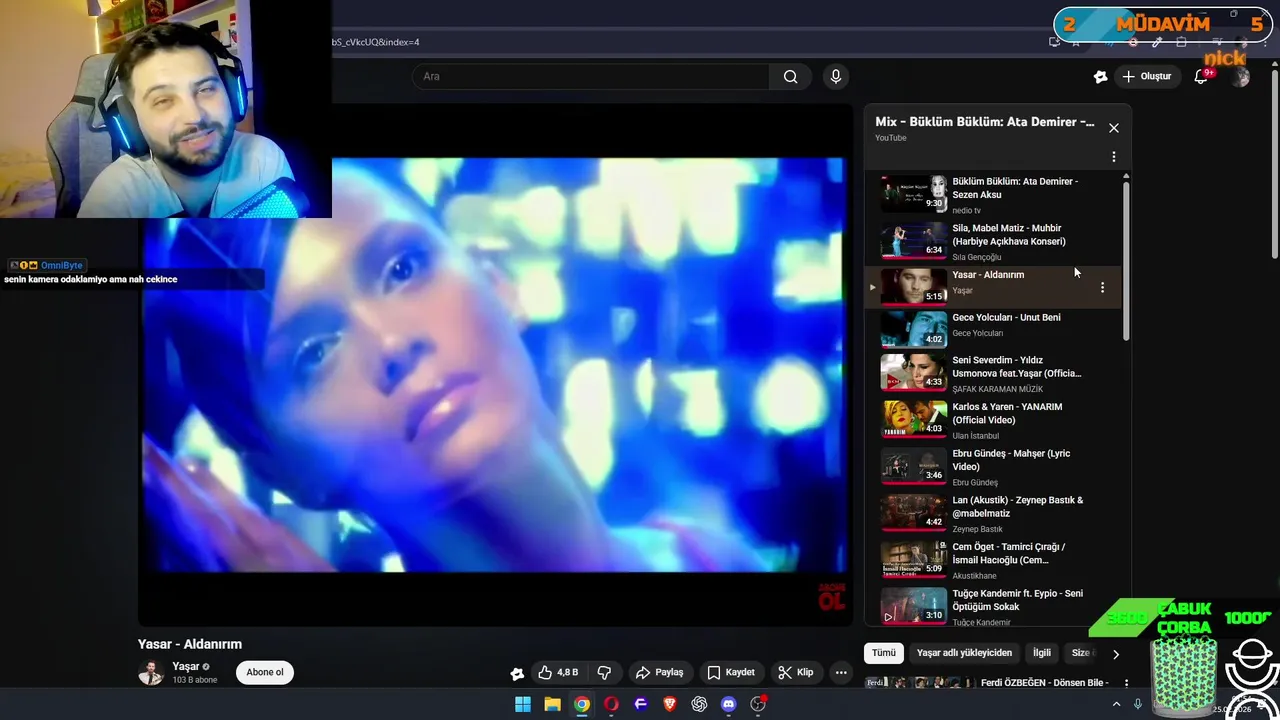
Task: Click the sparkle icon beside the like button
Action: [x=517, y=673]
